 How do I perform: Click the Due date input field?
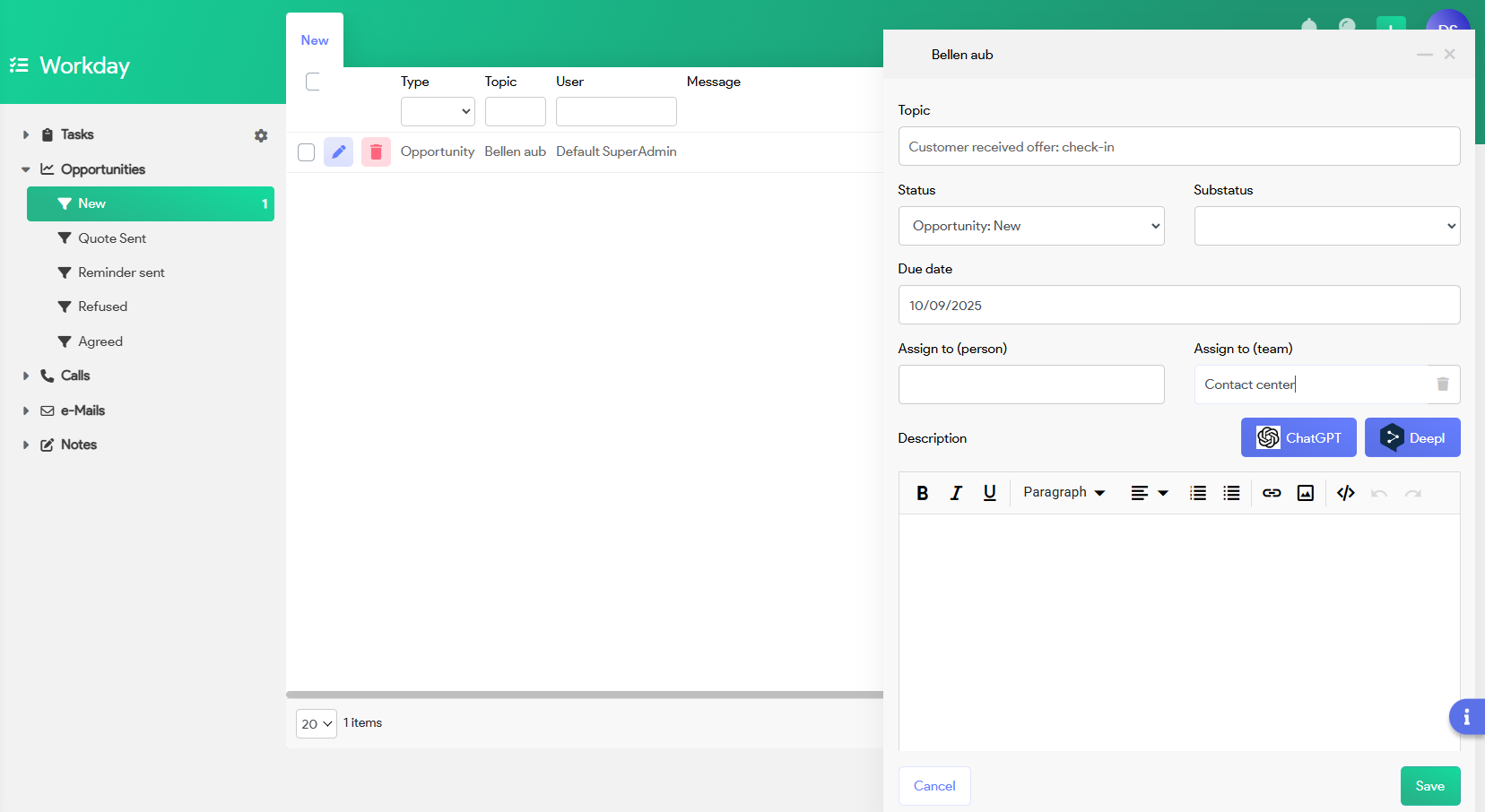tap(1178, 306)
